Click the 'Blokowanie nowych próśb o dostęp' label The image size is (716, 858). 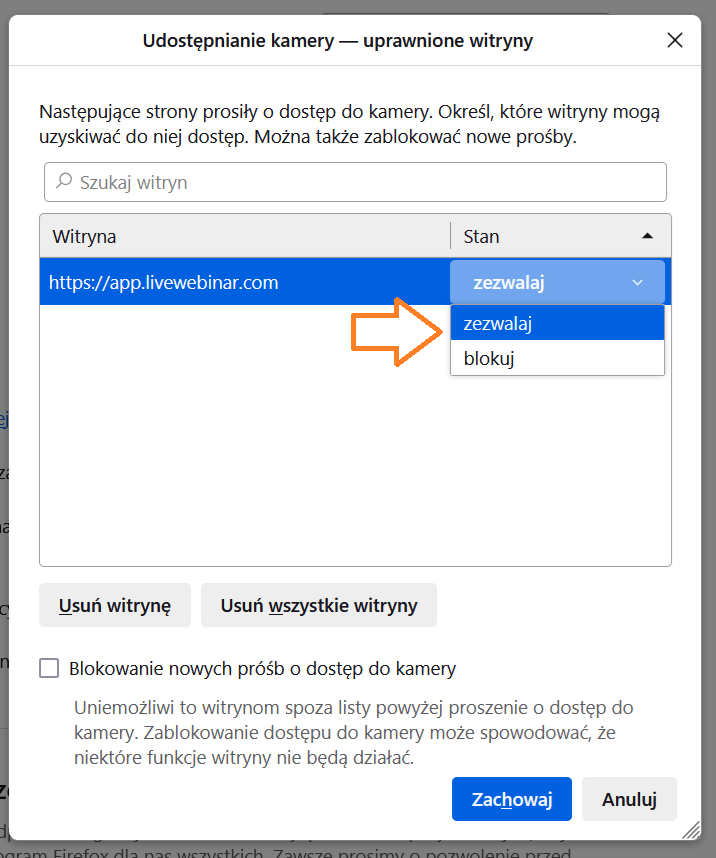(x=262, y=669)
